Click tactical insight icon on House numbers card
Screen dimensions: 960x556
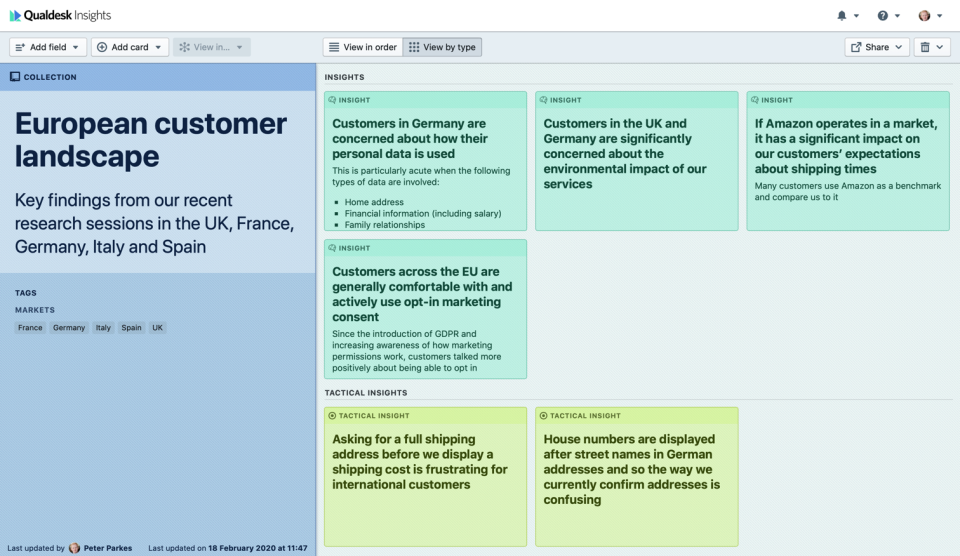click(x=543, y=416)
